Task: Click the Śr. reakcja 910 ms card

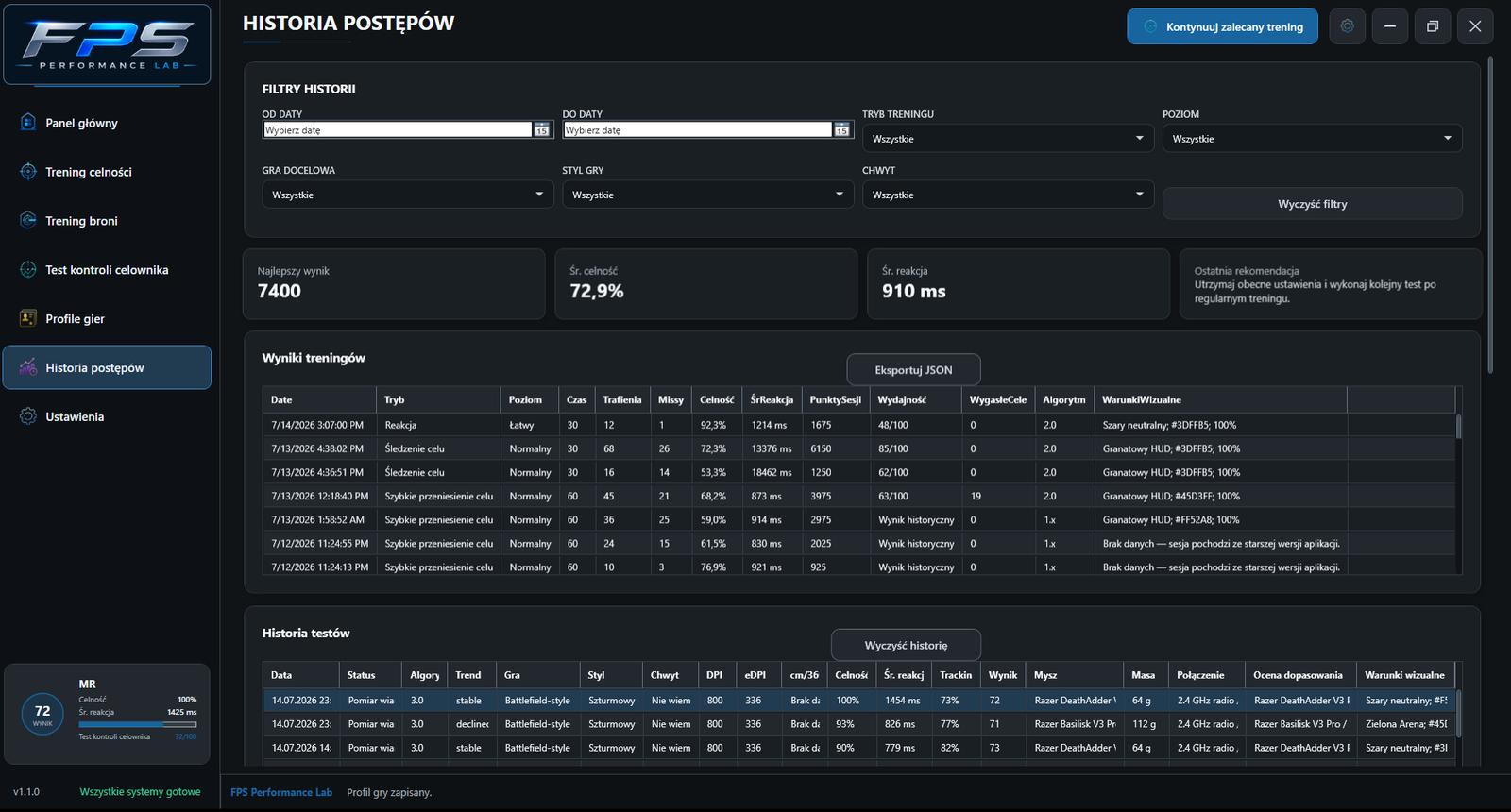Action: click(x=1018, y=283)
